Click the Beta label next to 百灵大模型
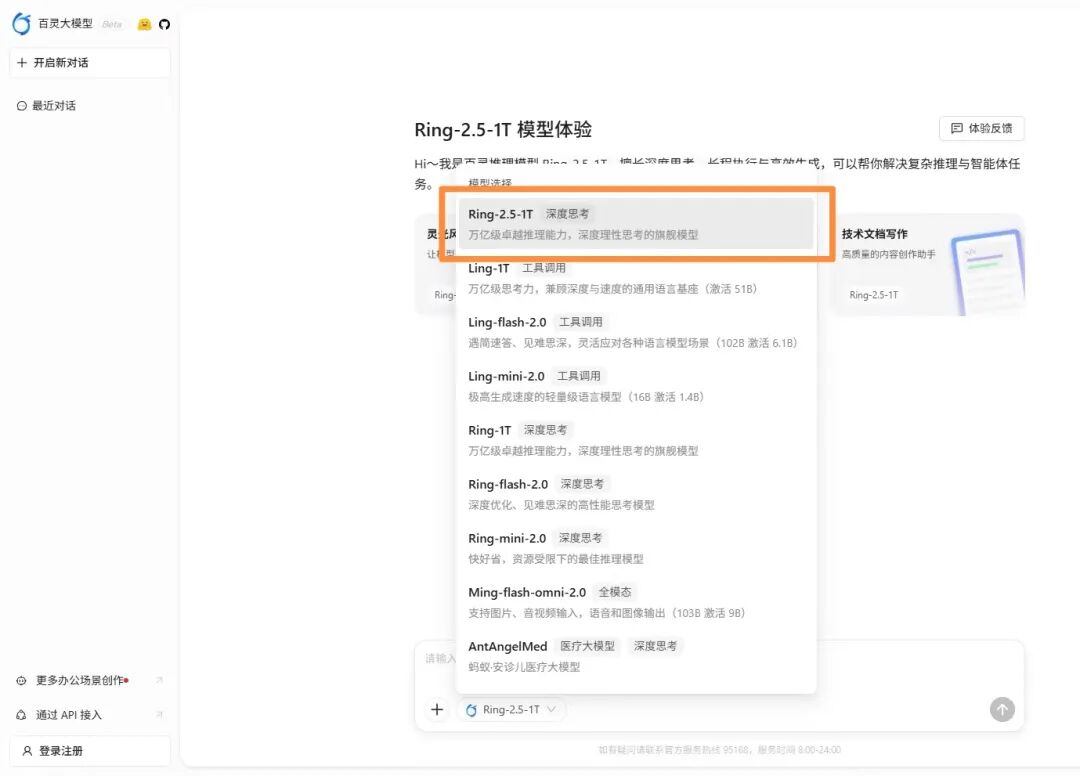Screen dimensions: 1080x776 pyautogui.click(x=112, y=25)
